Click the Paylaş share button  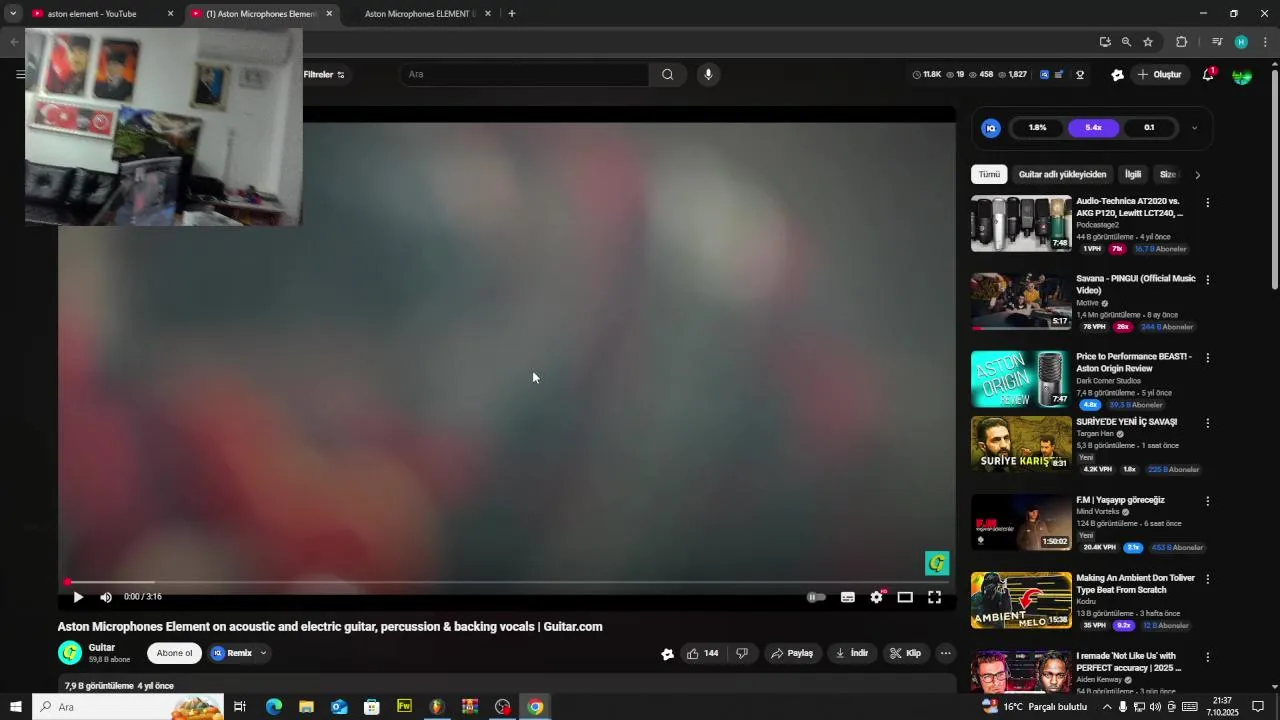point(792,653)
